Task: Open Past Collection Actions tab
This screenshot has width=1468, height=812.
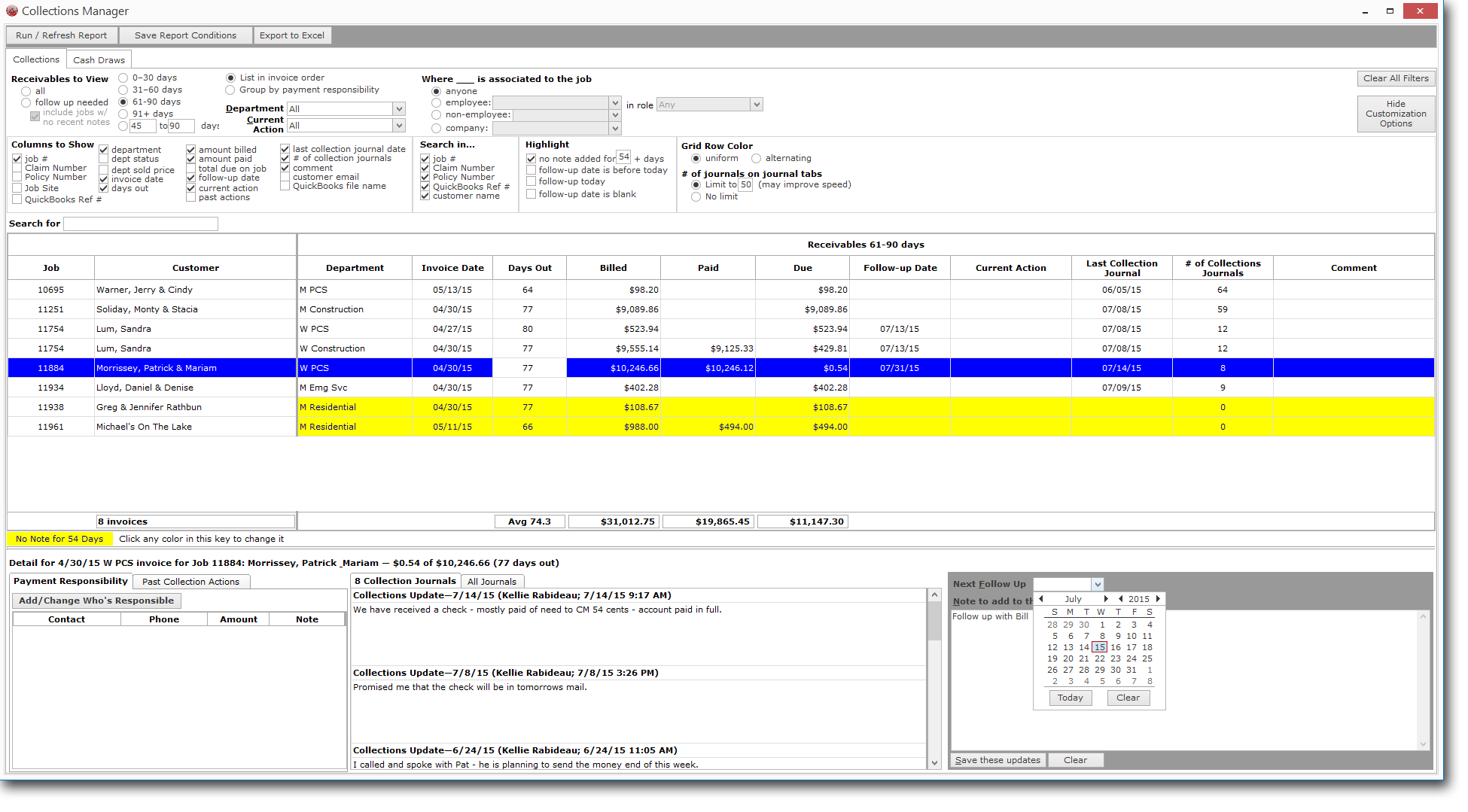Action: coord(190,582)
